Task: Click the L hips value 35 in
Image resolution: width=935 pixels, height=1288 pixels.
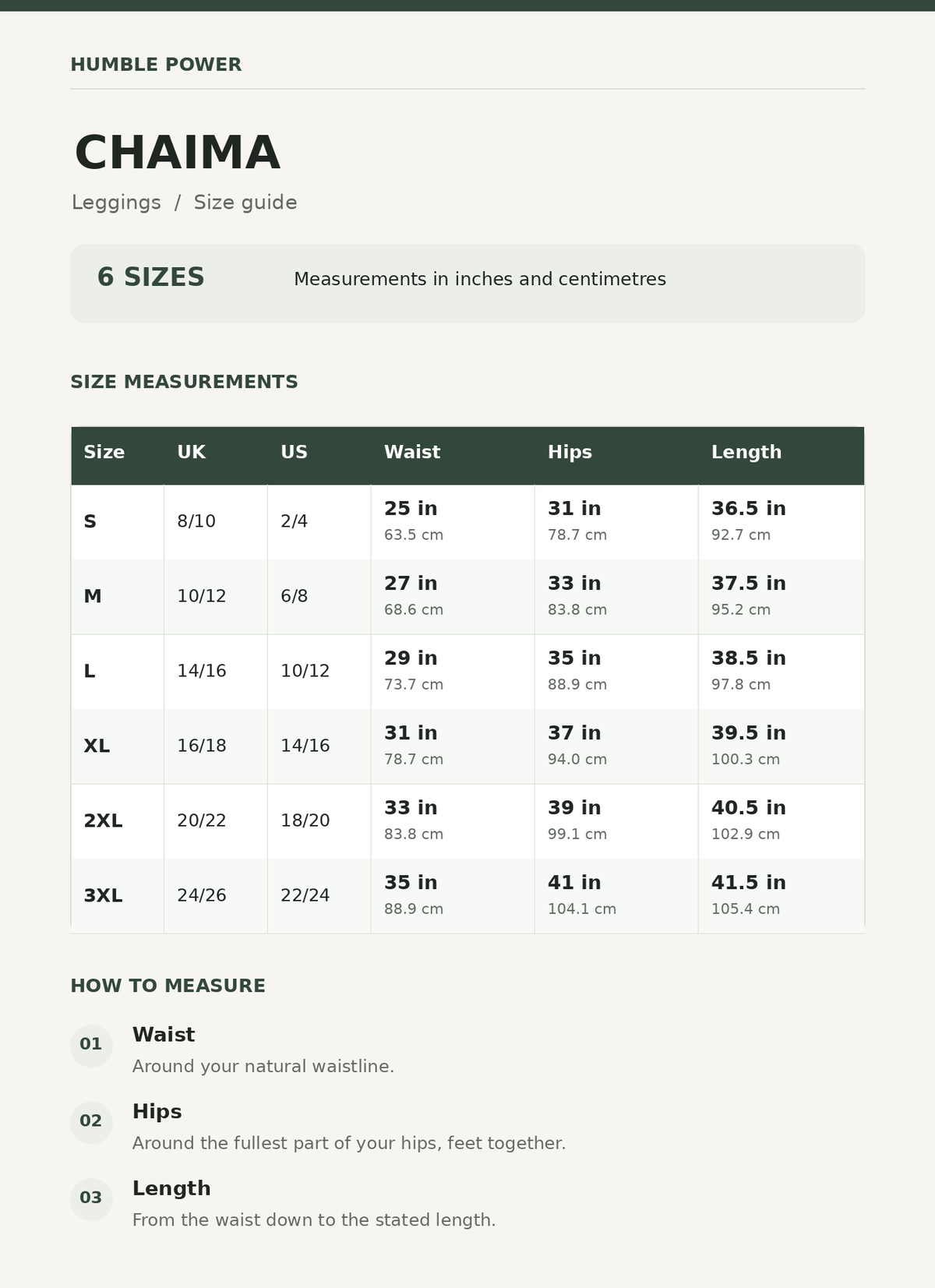Action: coord(574,658)
